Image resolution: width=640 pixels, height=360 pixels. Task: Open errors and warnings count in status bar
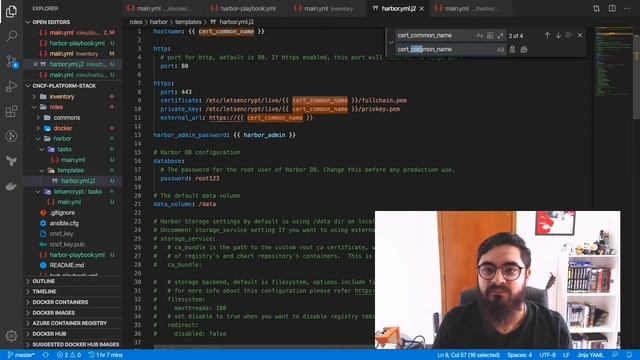[69, 355]
